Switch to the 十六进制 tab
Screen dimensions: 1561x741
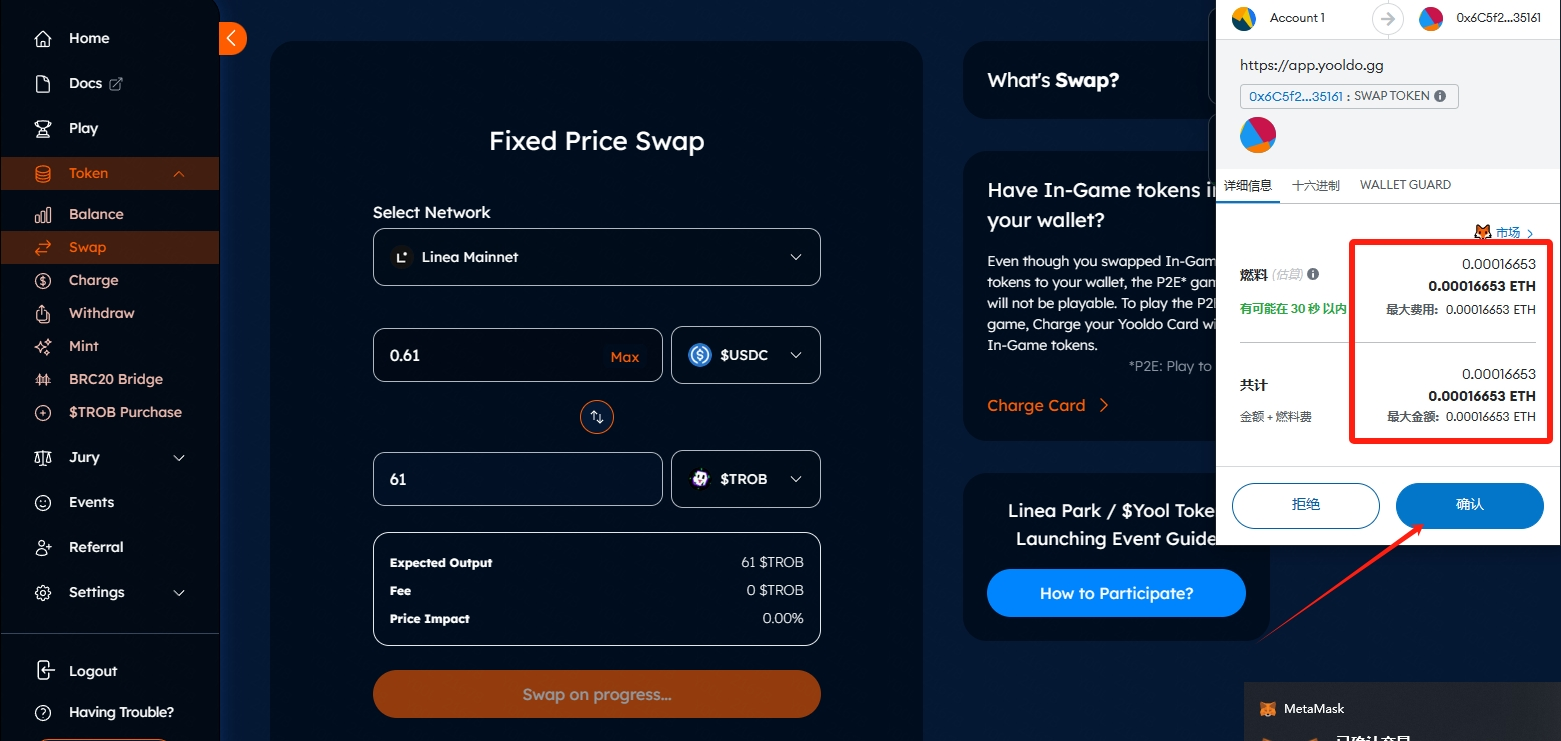(1315, 185)
